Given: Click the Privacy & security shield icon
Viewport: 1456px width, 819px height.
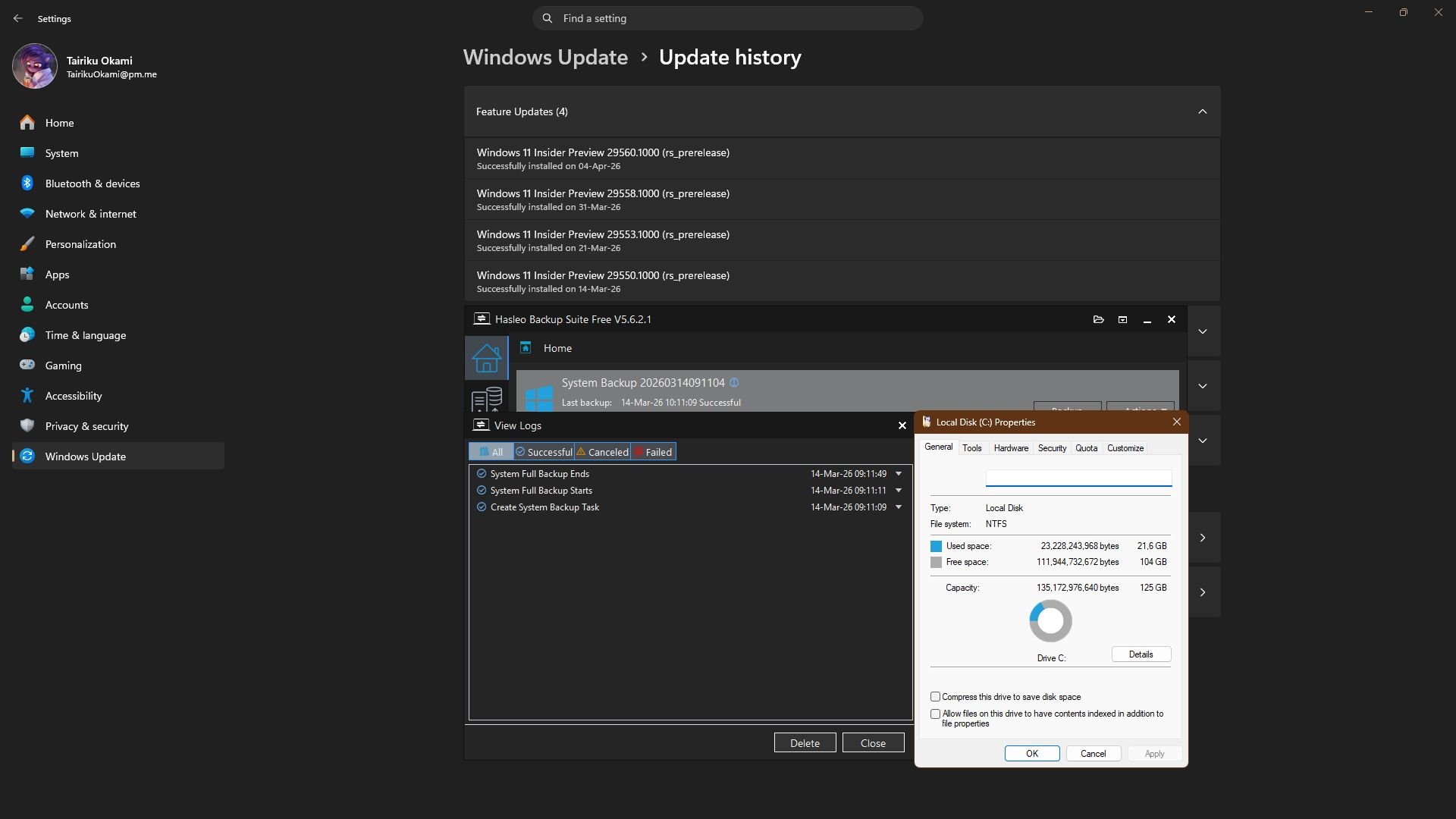Looking at the screenshot, I should pyautogui.click(x=27, y=426).
